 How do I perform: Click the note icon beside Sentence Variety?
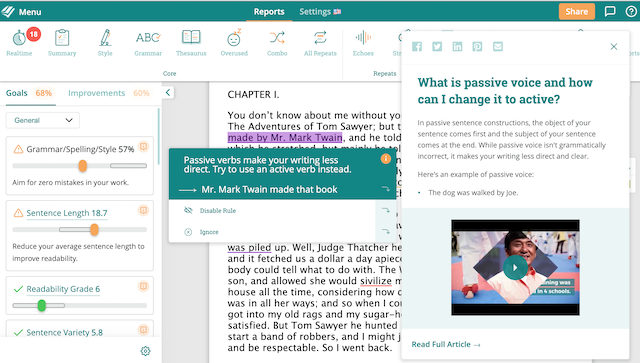click(143, 329)
